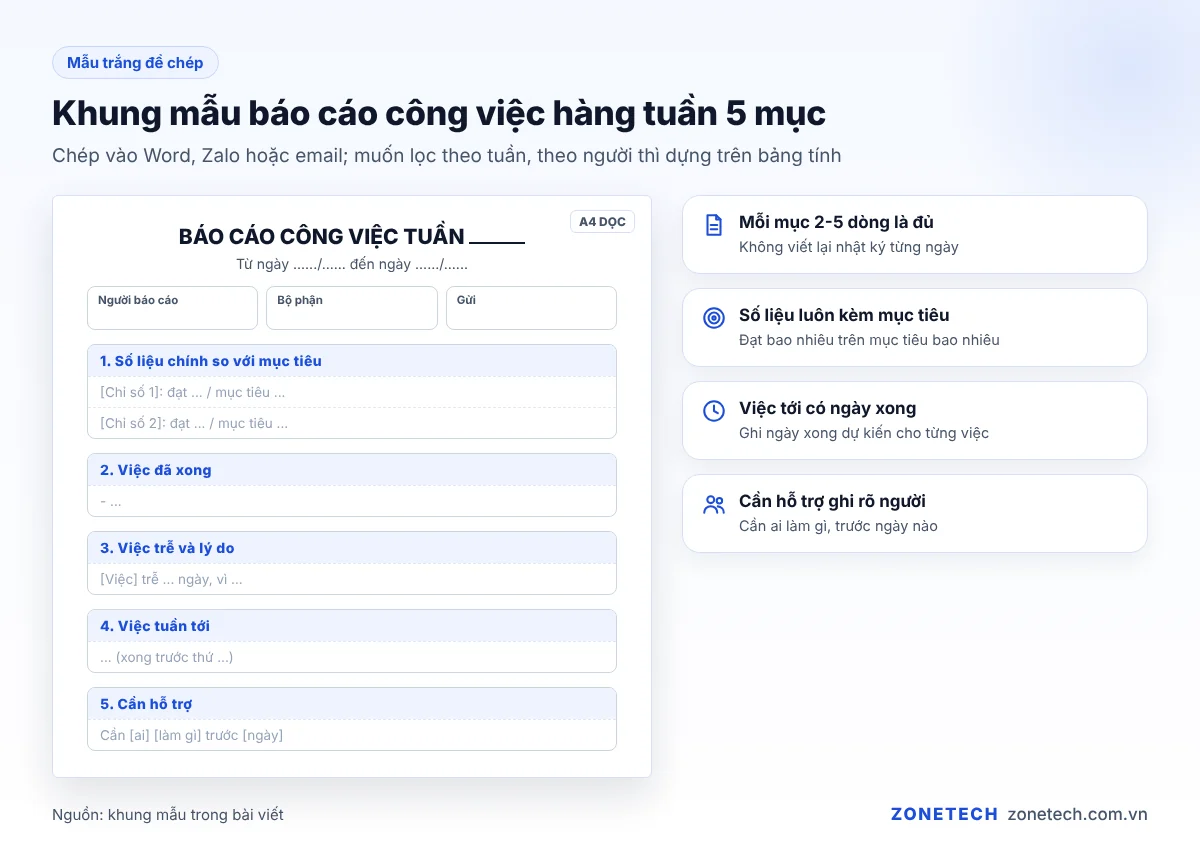Image resolution: width=1200 pixels, height=865 pixels.
Task: Click the heading "1. Số liệu chính so với mục tiêu"
Action: point(352,361)
